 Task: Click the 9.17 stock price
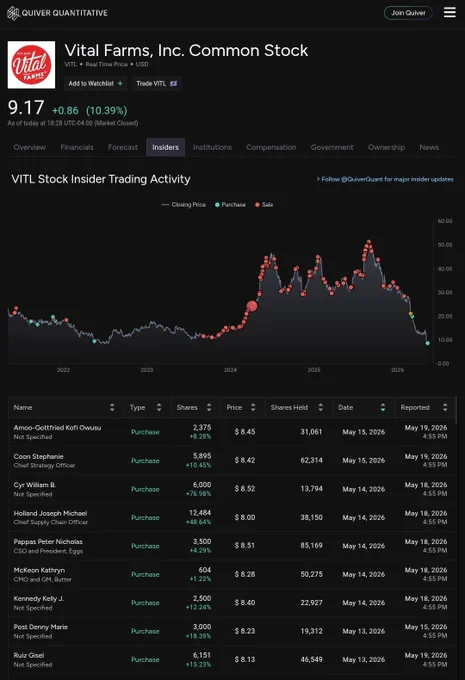click(x=26, y=108)
